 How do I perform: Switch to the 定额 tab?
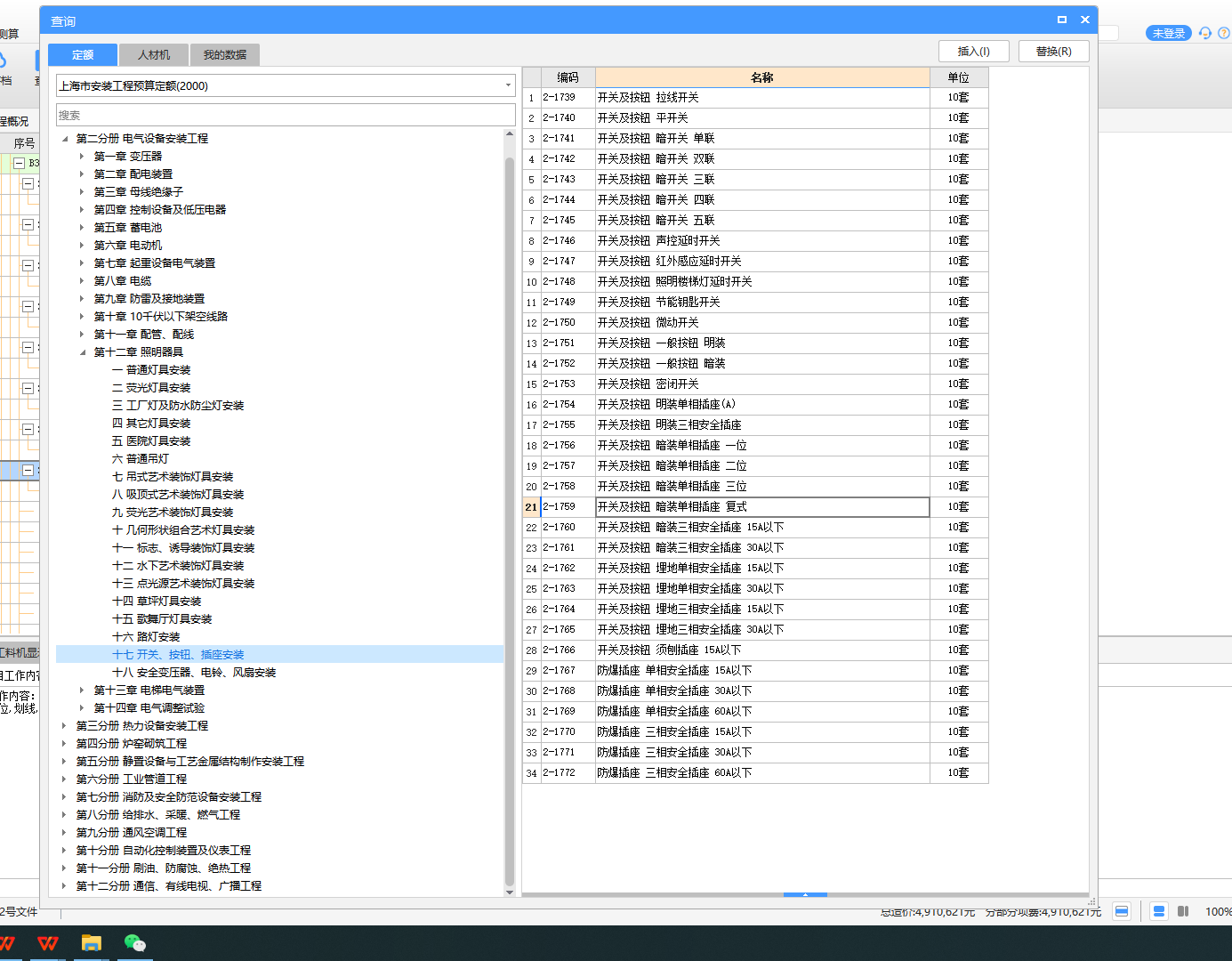83,54
